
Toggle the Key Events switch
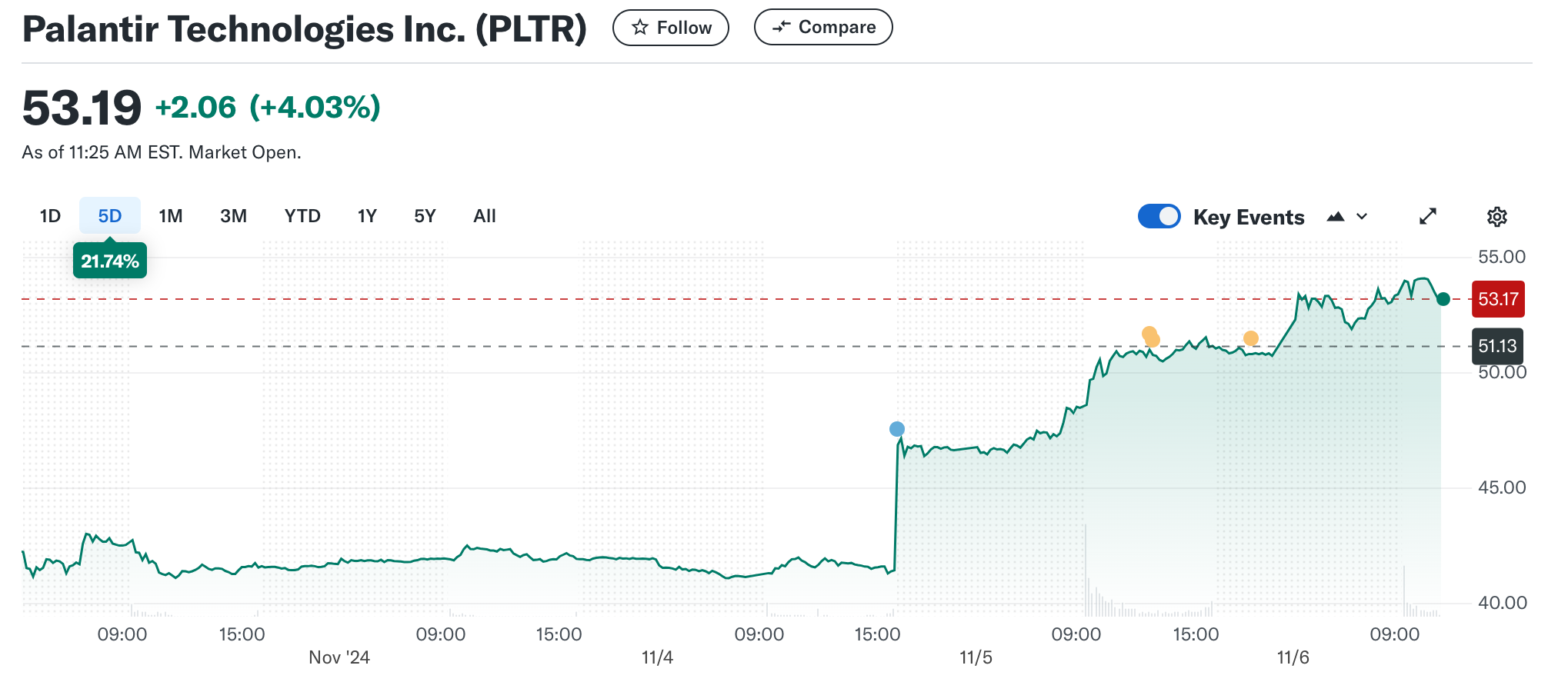click(x=1159, y=217)
